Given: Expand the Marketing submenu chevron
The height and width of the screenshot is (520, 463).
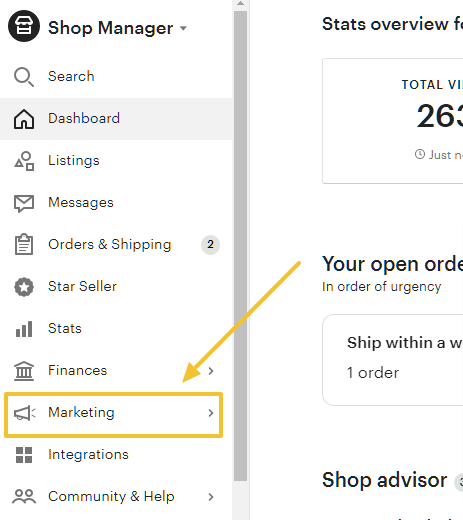Looking at the screenshot, I should point(211,413).
